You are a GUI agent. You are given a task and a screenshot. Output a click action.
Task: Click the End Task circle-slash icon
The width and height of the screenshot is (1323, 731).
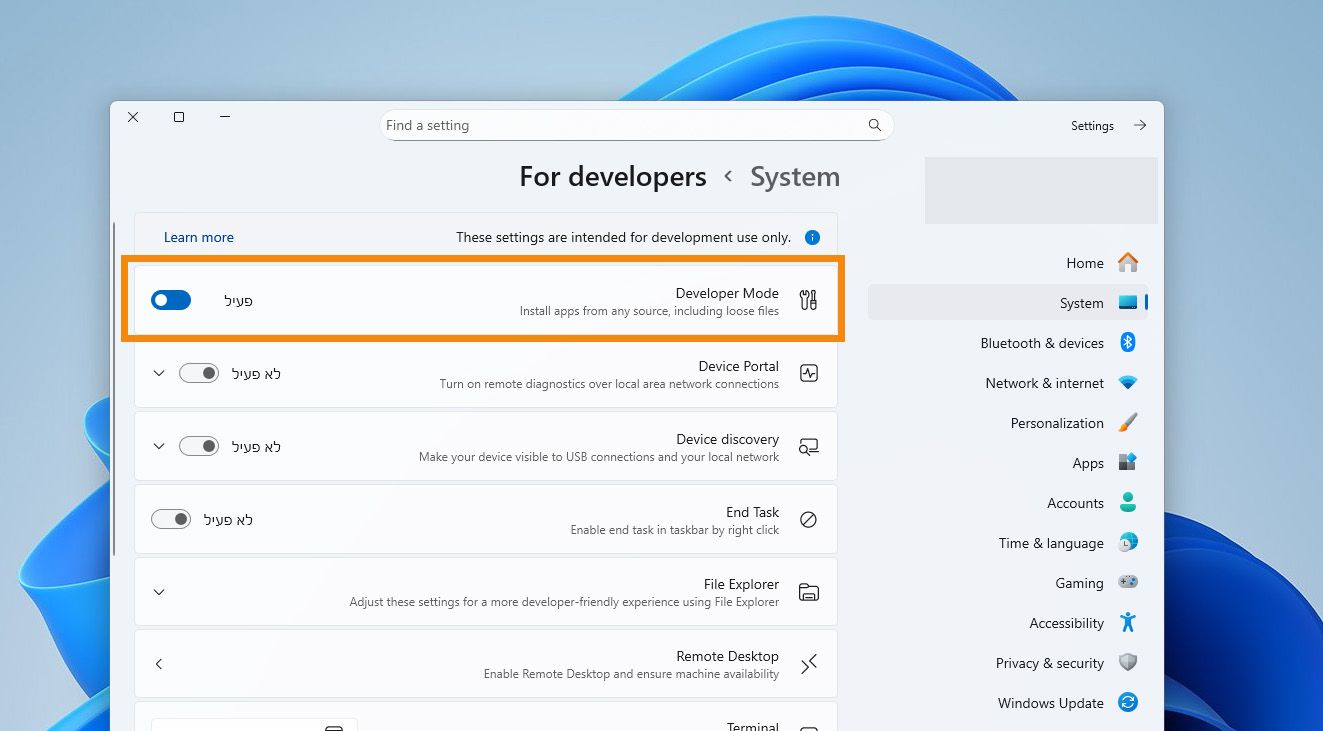coord(809,519)
